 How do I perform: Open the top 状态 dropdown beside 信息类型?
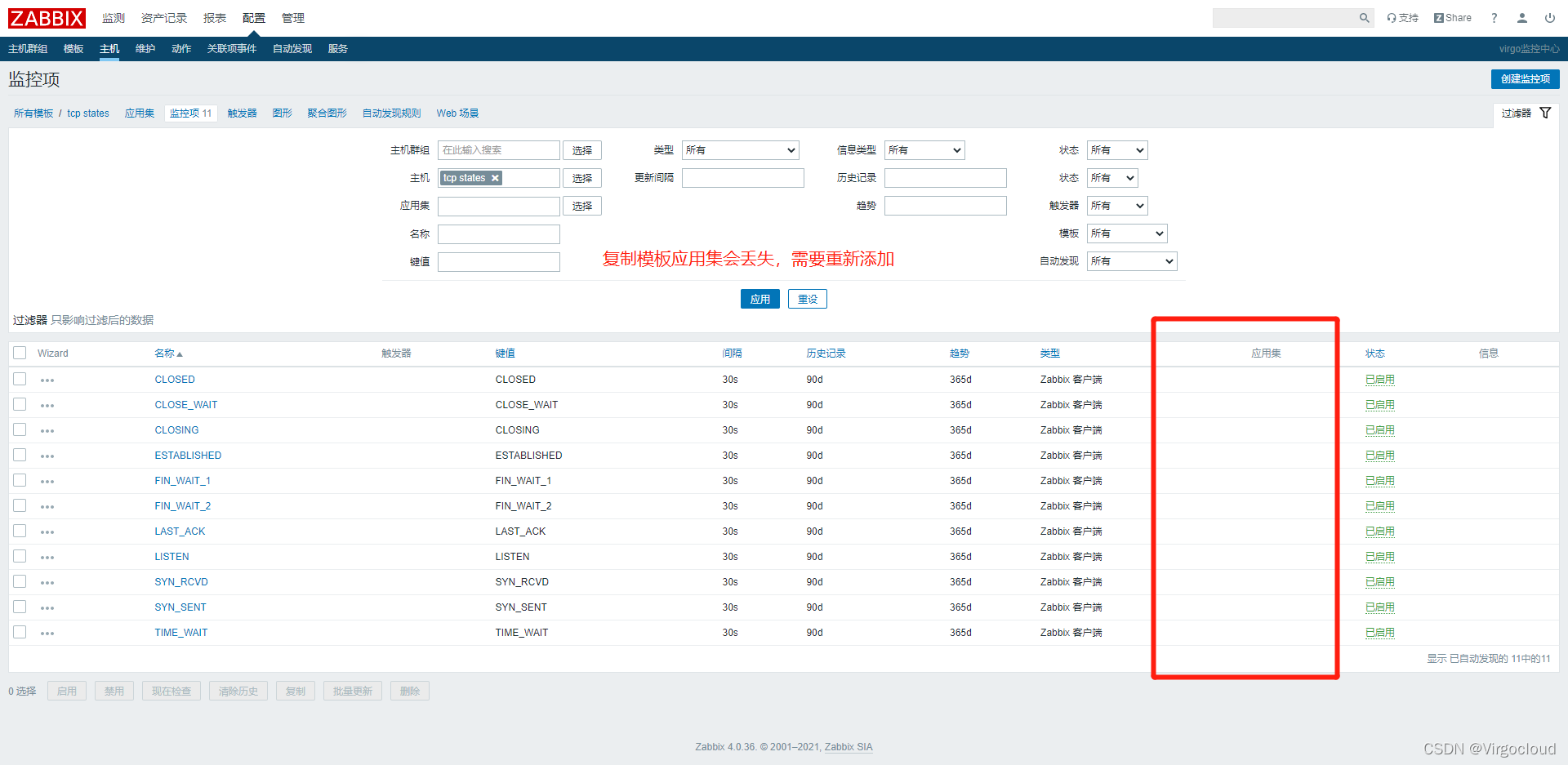1117,150
